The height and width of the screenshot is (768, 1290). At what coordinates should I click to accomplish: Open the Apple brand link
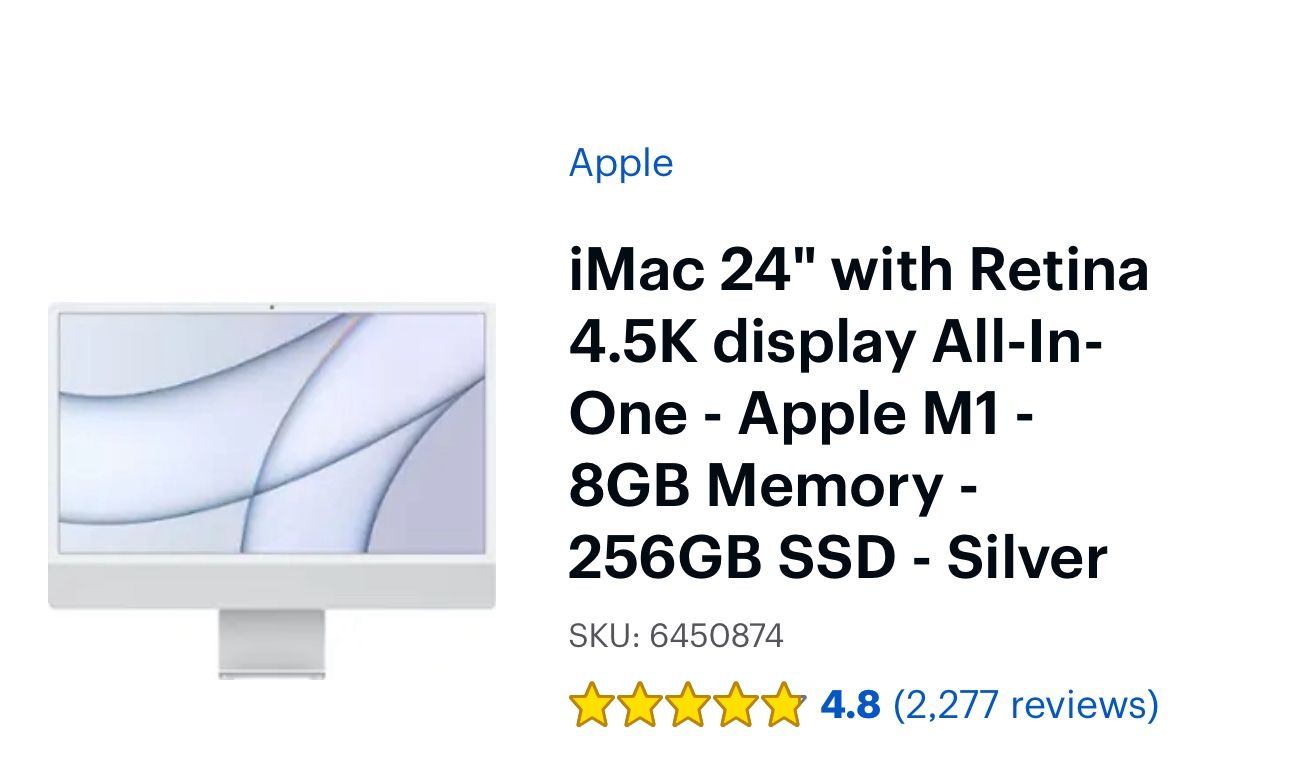tap(621, 164)
